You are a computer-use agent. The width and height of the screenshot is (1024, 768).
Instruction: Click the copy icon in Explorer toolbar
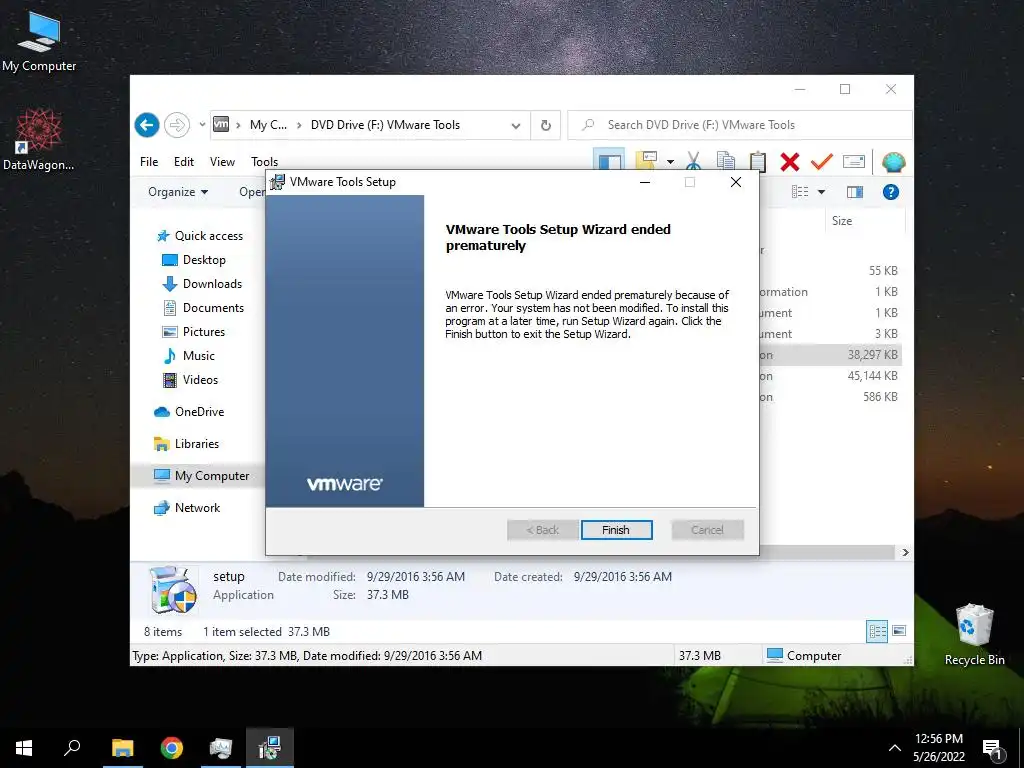(x=726, y=161)
